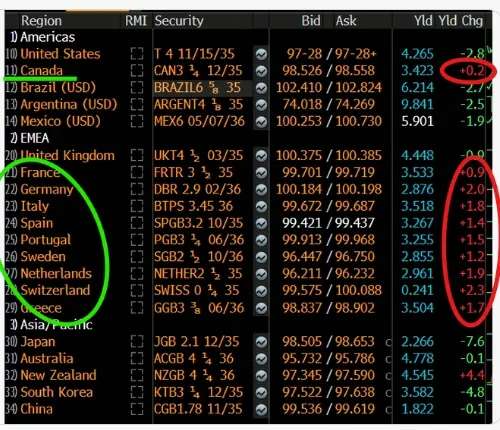Open the Canada region row
This screenshot has width=500, height=430.
pyautogui.click(x=42, y=71)
